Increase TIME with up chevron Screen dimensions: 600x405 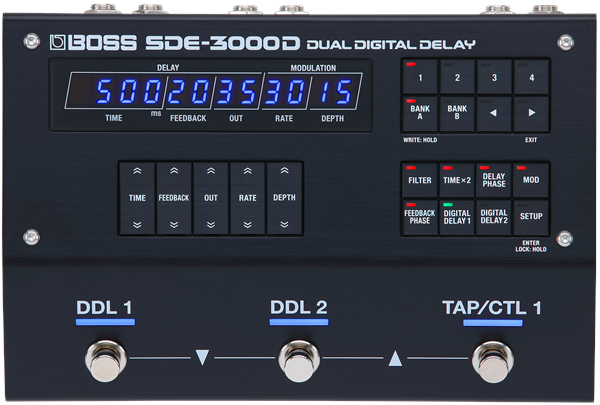coord(137,171)
